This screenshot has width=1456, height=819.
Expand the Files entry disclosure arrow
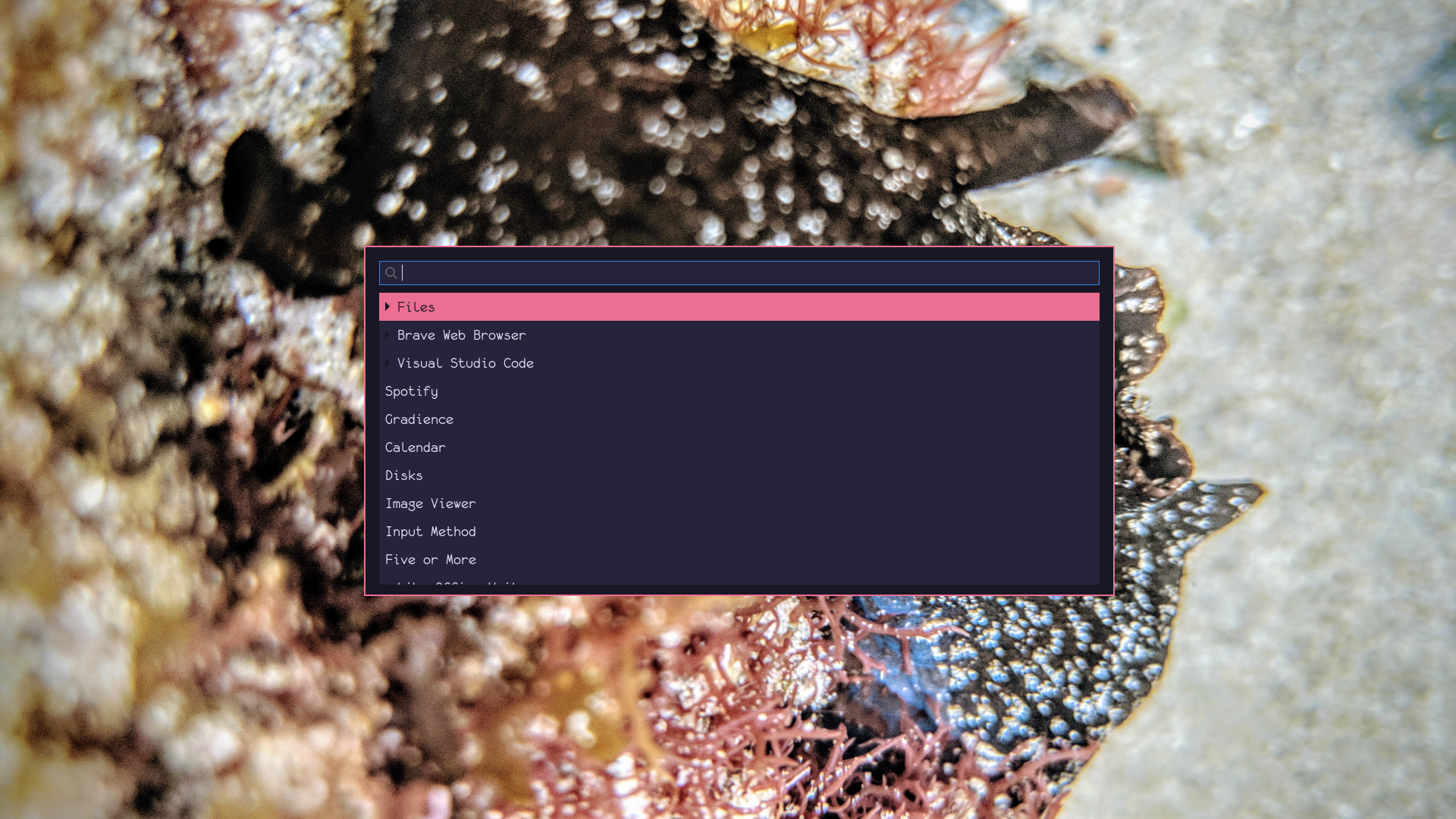coord(388,306)
